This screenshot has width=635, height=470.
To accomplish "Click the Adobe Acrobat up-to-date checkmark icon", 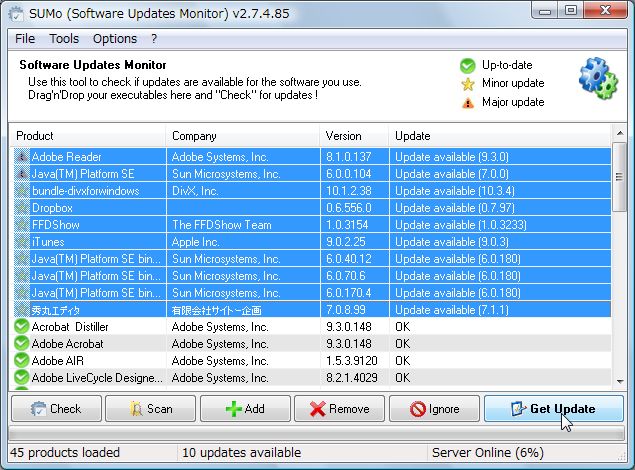I will (x=21, y=343).
